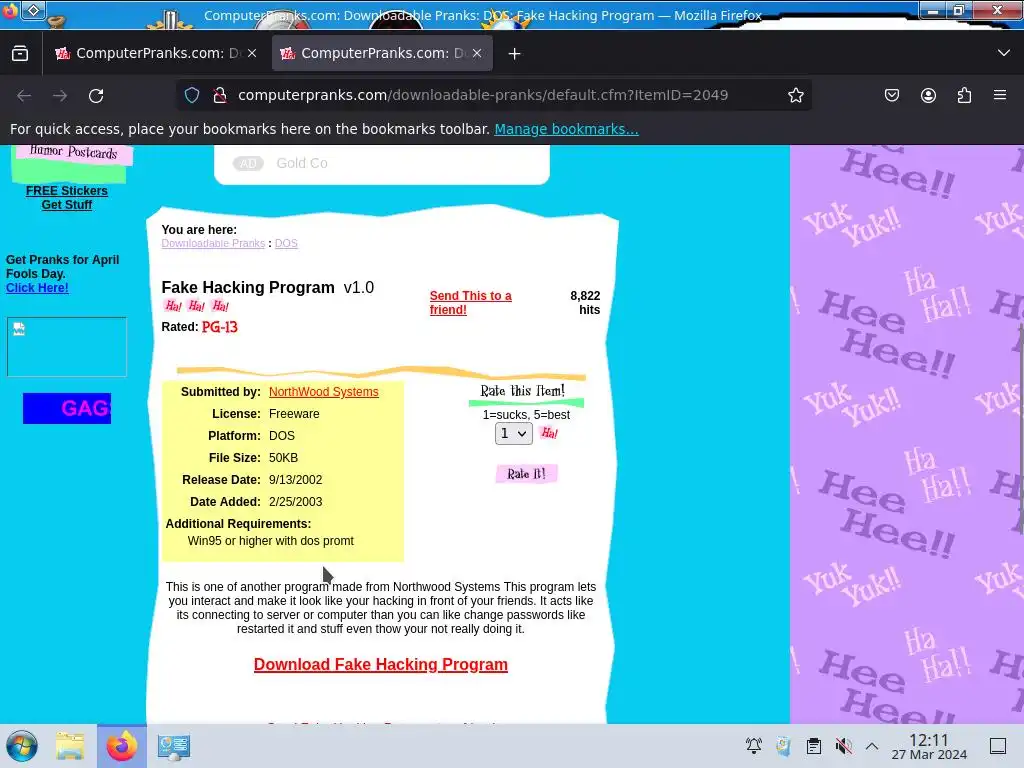Go back with the back arrow button
Screen dimensions: 1024x768
point(24,96)
